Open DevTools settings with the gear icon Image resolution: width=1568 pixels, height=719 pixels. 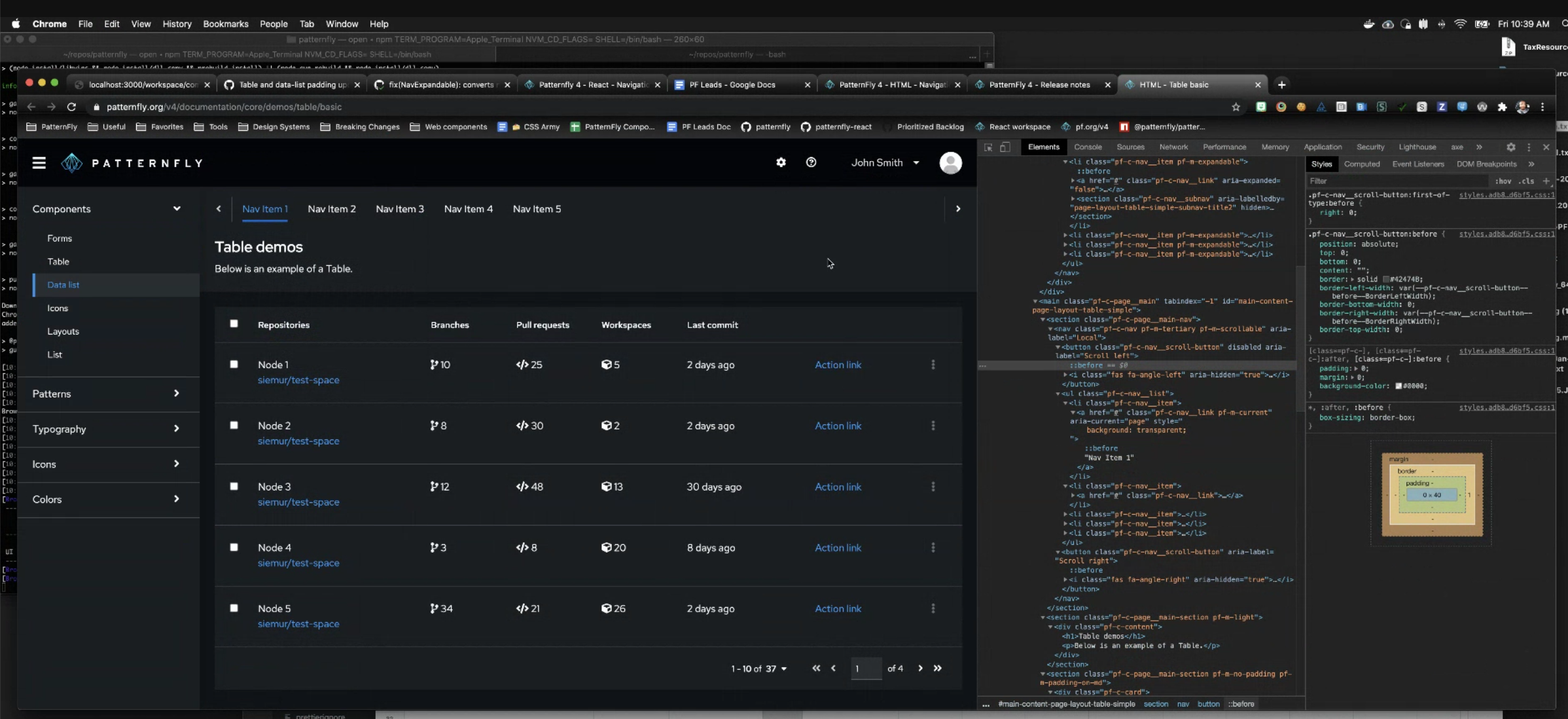(x=1511, y=147)
